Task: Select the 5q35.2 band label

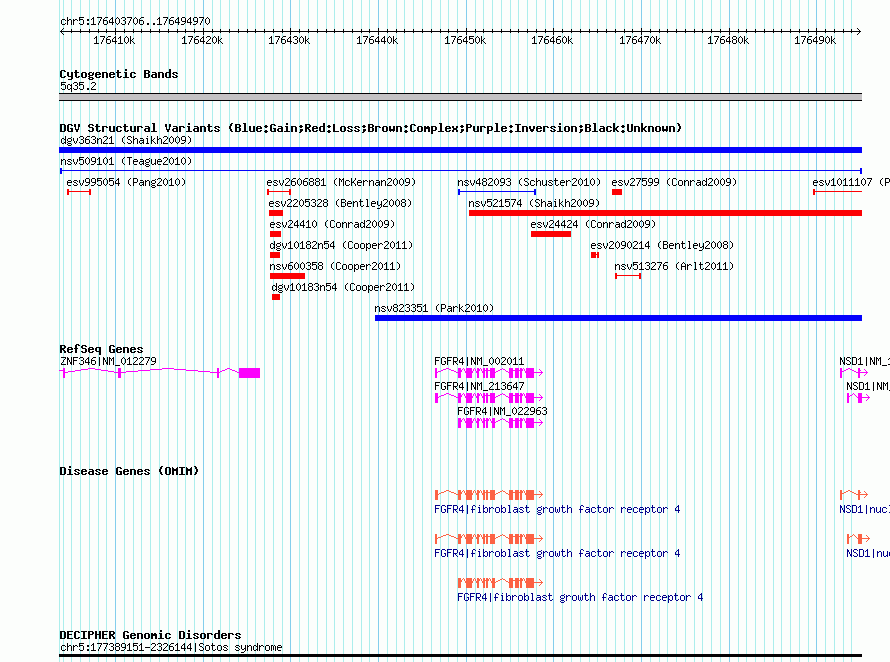Action: click(x=78, y=86)
